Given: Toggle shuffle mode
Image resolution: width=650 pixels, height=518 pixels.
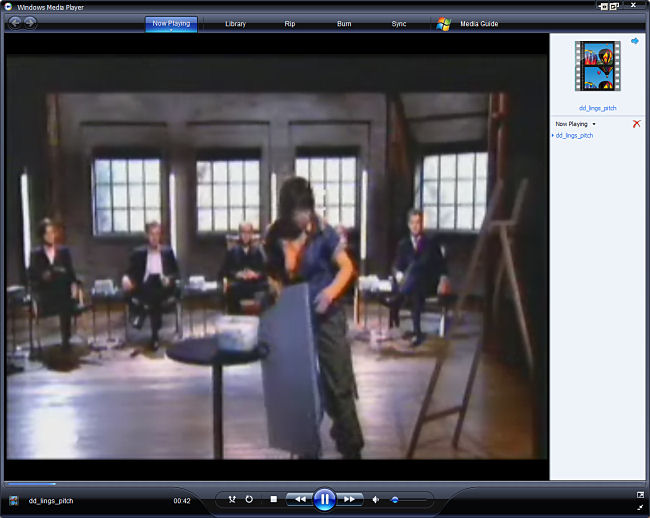Looking at the screenshot, I should coord(232,499).
